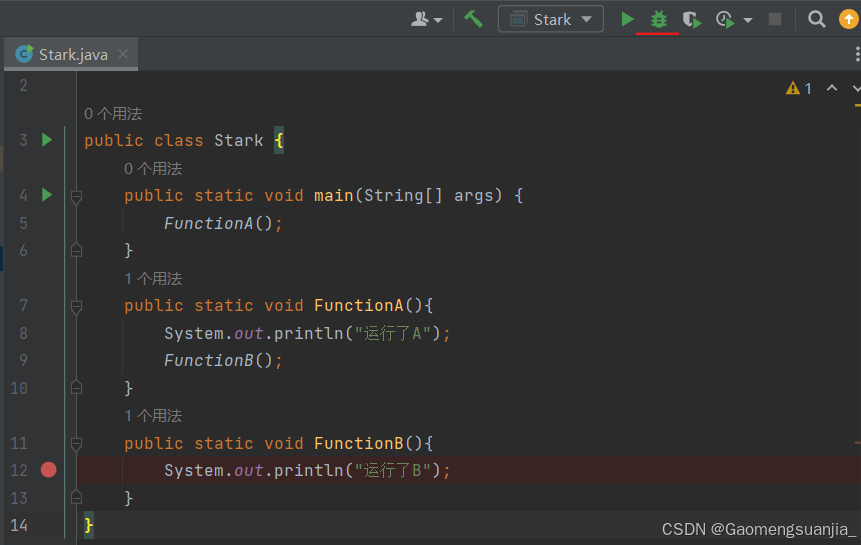Click the orange update arrow icon
The image size is (861, 545).
click(848, 19)
